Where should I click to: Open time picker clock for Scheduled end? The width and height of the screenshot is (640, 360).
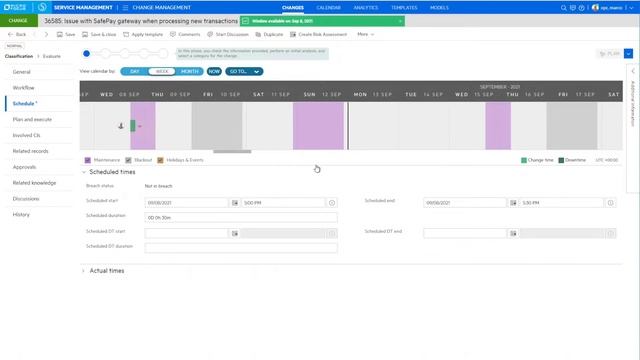pyautogui.click(x=610, y=203)
